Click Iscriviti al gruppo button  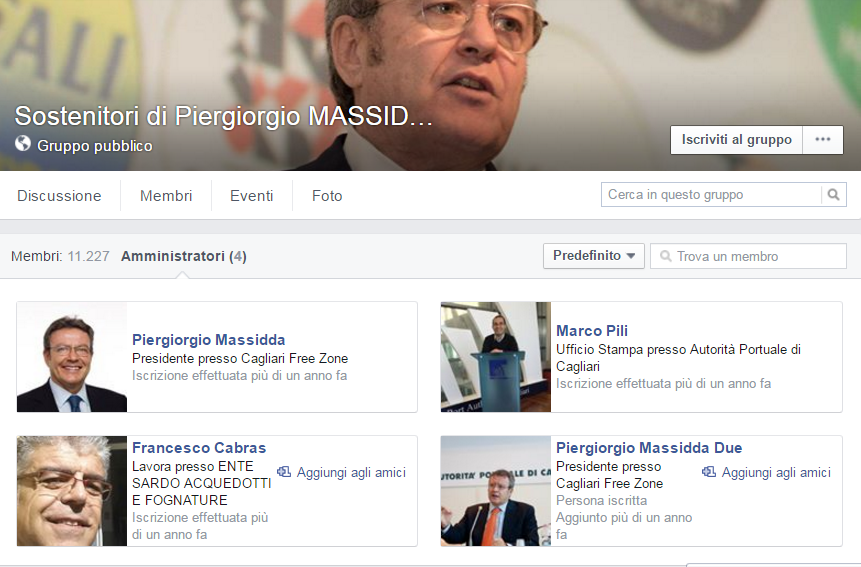736,139
